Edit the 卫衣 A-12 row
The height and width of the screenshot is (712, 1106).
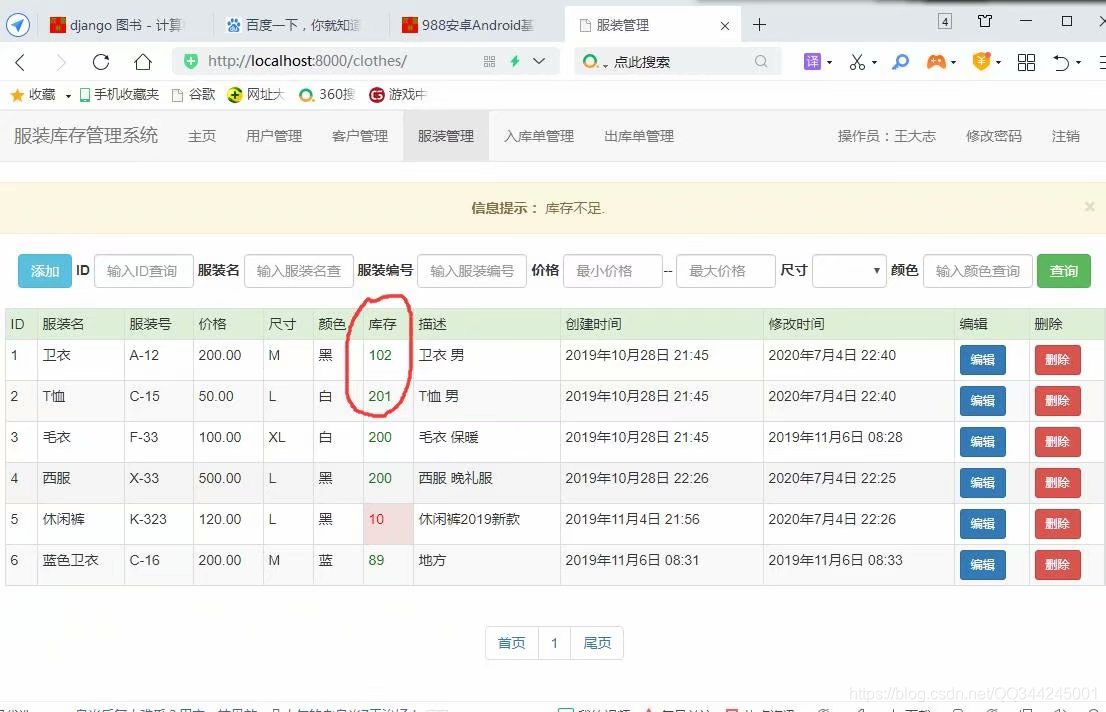click(x=983, y=360)
